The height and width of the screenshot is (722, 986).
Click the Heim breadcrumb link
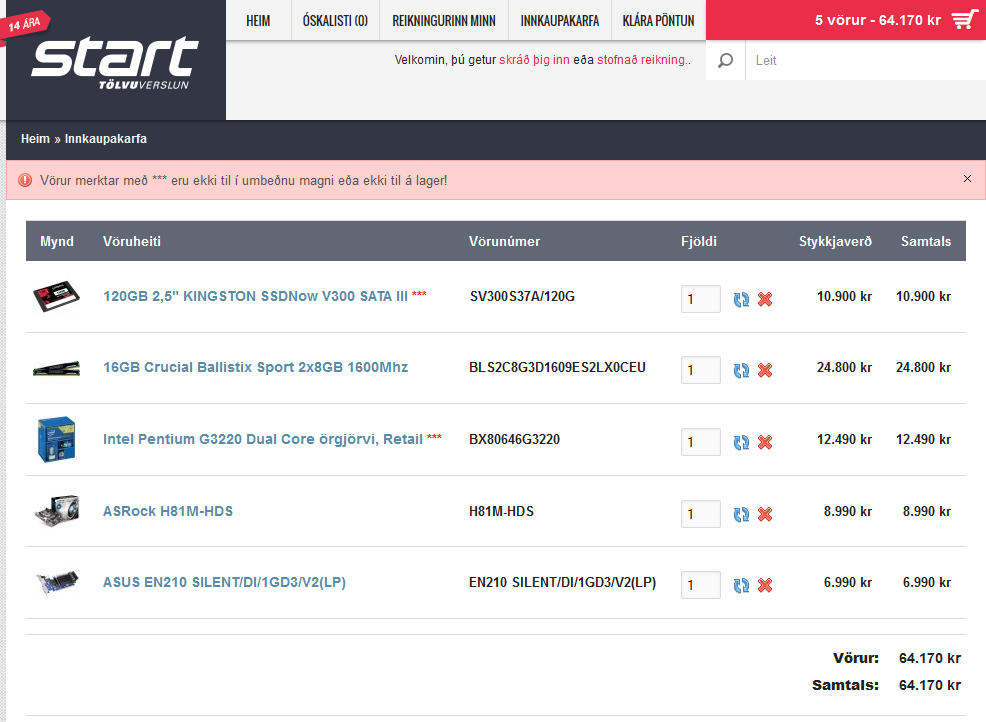[x=35, y=139]
